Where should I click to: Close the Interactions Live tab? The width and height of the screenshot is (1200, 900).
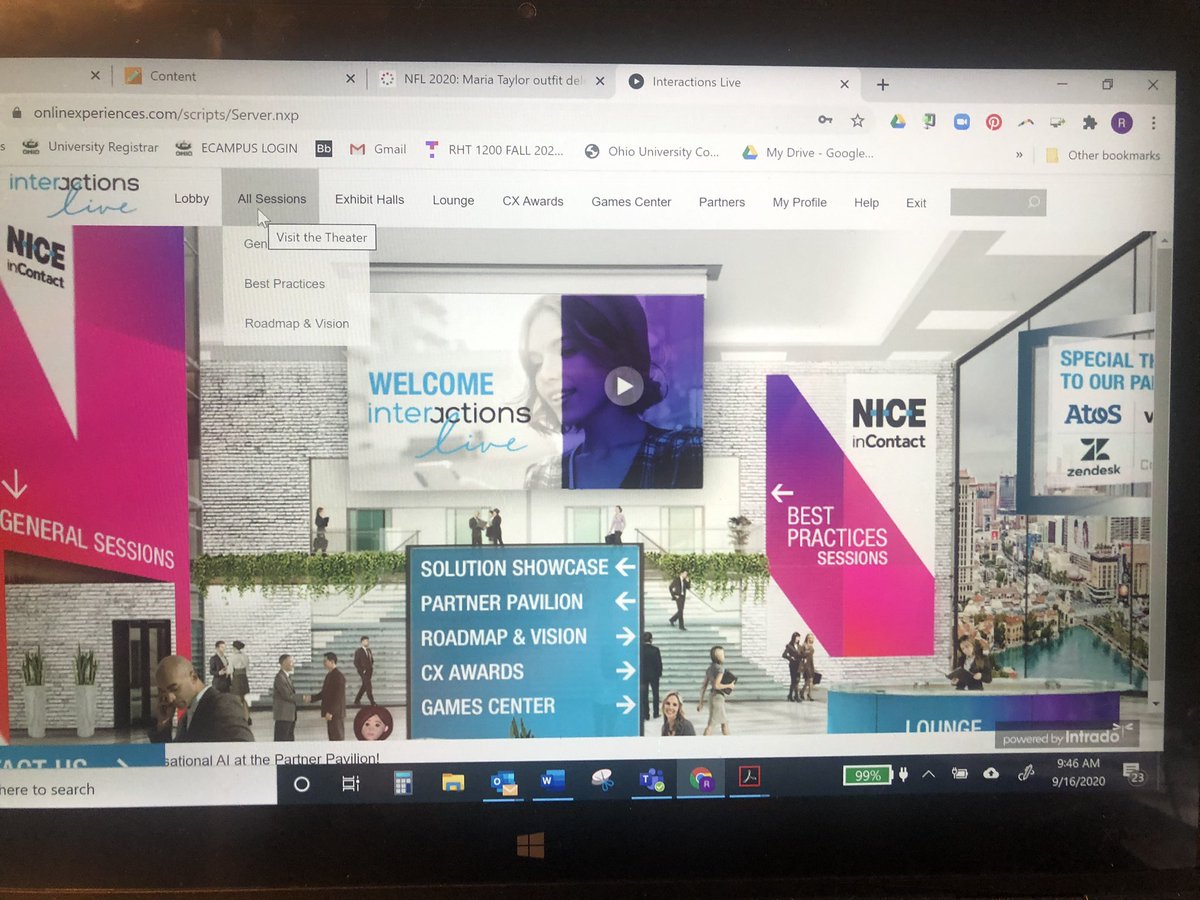(x=845, y=84)
